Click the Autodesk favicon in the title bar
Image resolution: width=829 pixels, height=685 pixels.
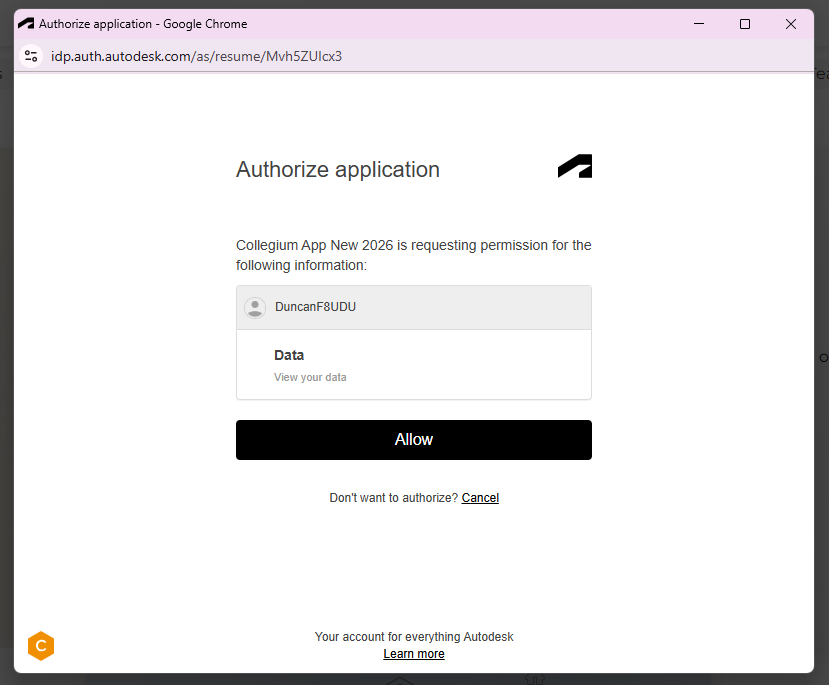(x=26, y=24)
